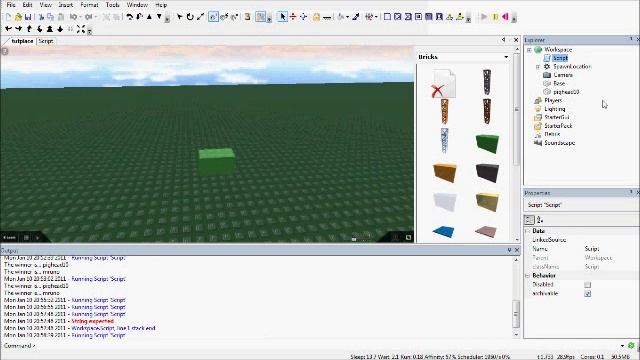The image size is (640, 360).
Task: Click the rotate circular arrow tool
Action: [190, 17]
